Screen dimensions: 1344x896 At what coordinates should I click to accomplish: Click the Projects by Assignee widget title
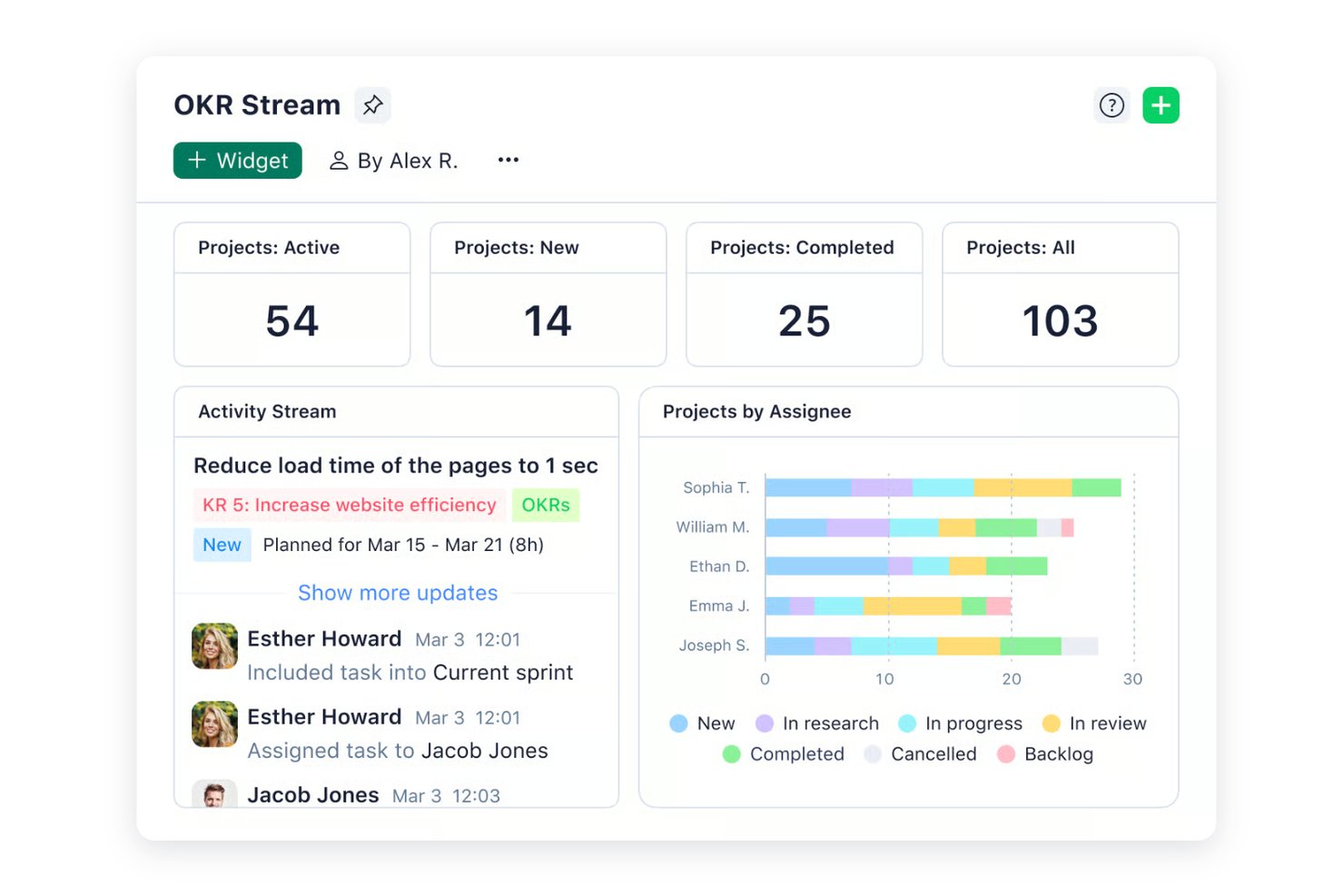[757, 411]
